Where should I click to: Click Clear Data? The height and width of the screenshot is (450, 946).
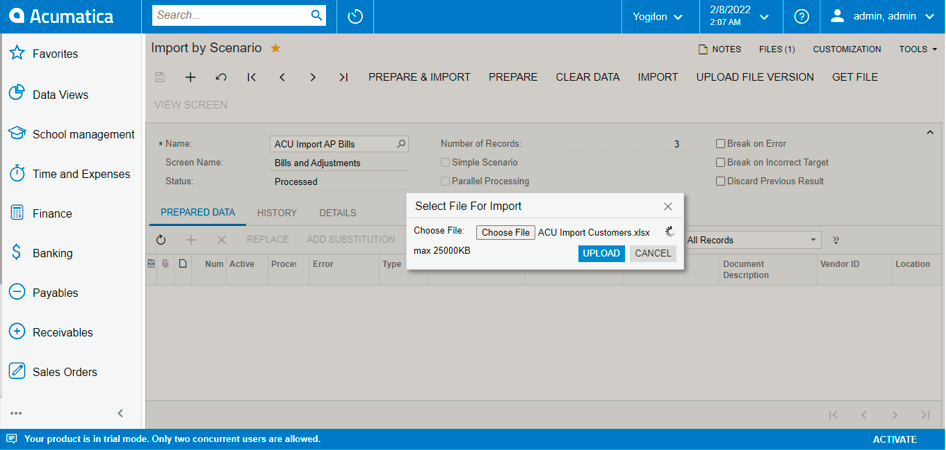(588, 77)
